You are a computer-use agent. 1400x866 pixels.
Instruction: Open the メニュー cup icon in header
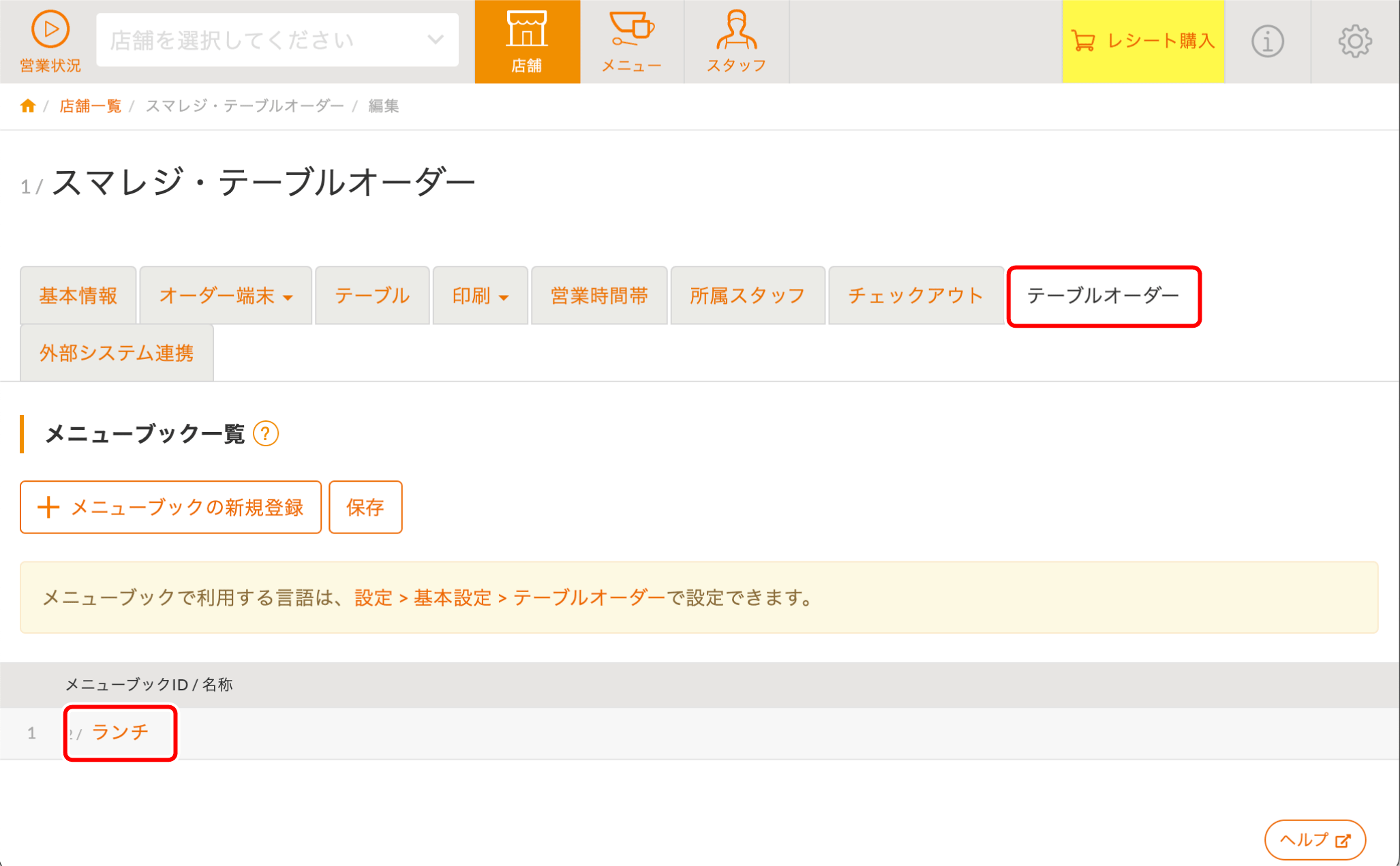[632, 42]
